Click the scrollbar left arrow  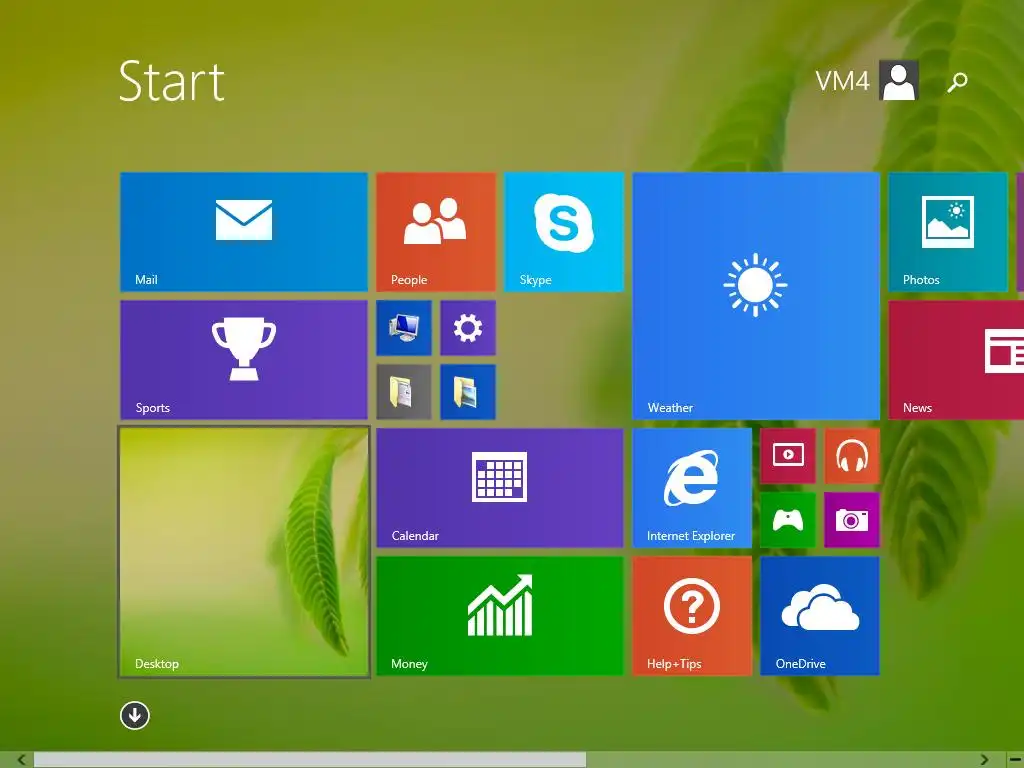click(x=22, y=760)
